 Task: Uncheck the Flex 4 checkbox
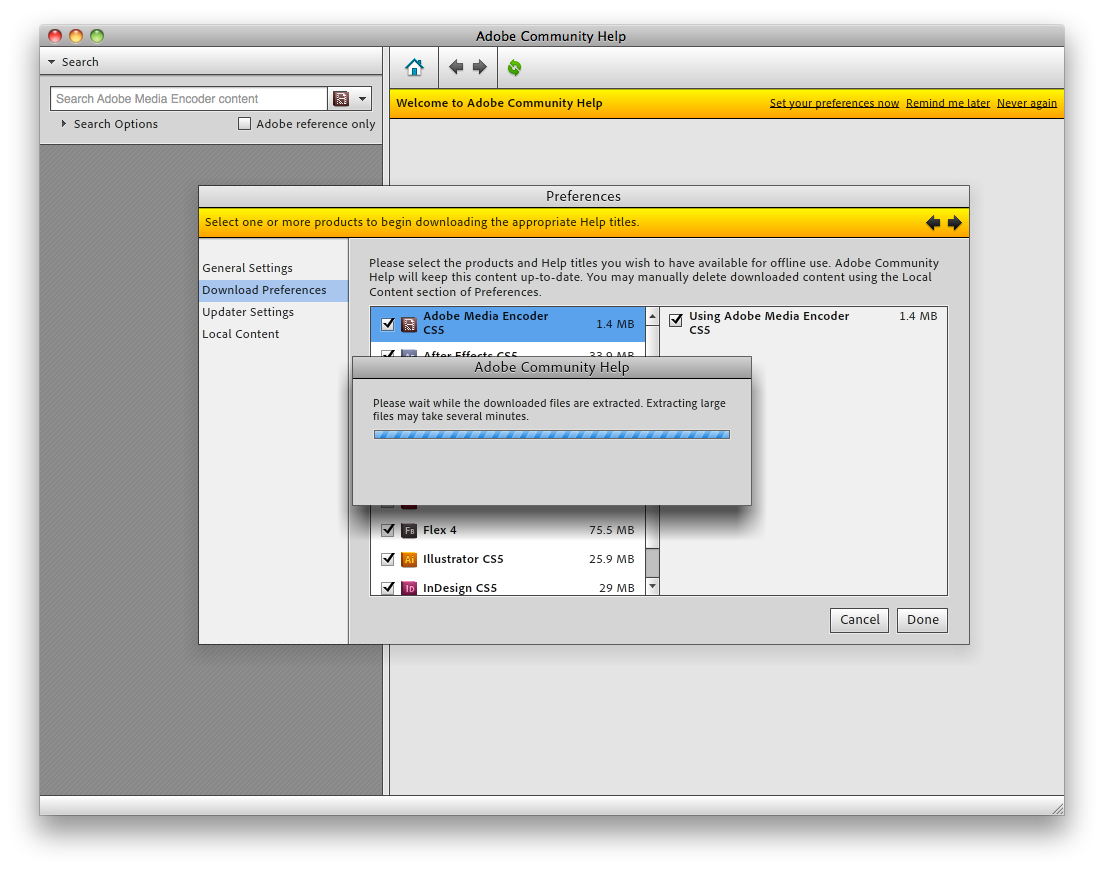click(x=388, y=530)
